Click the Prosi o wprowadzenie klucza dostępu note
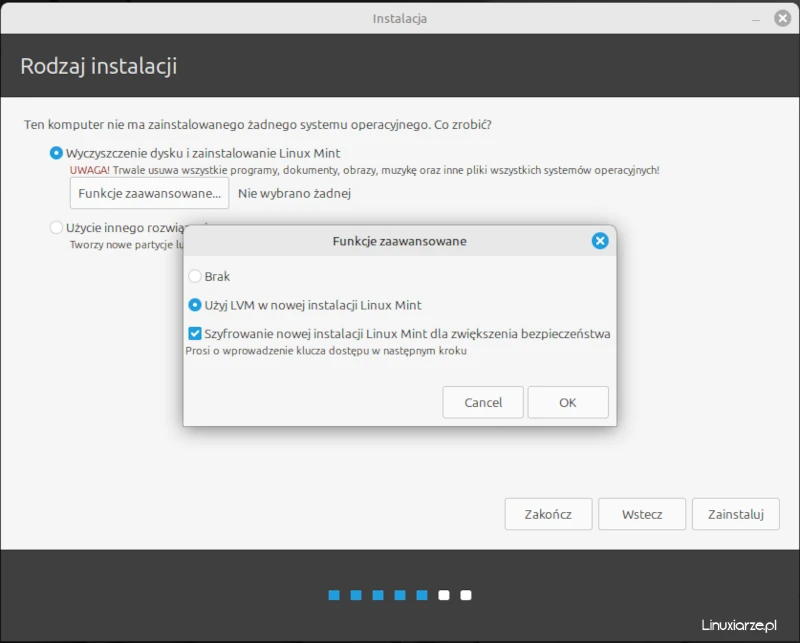800x643 pixels. coord(326,351)
